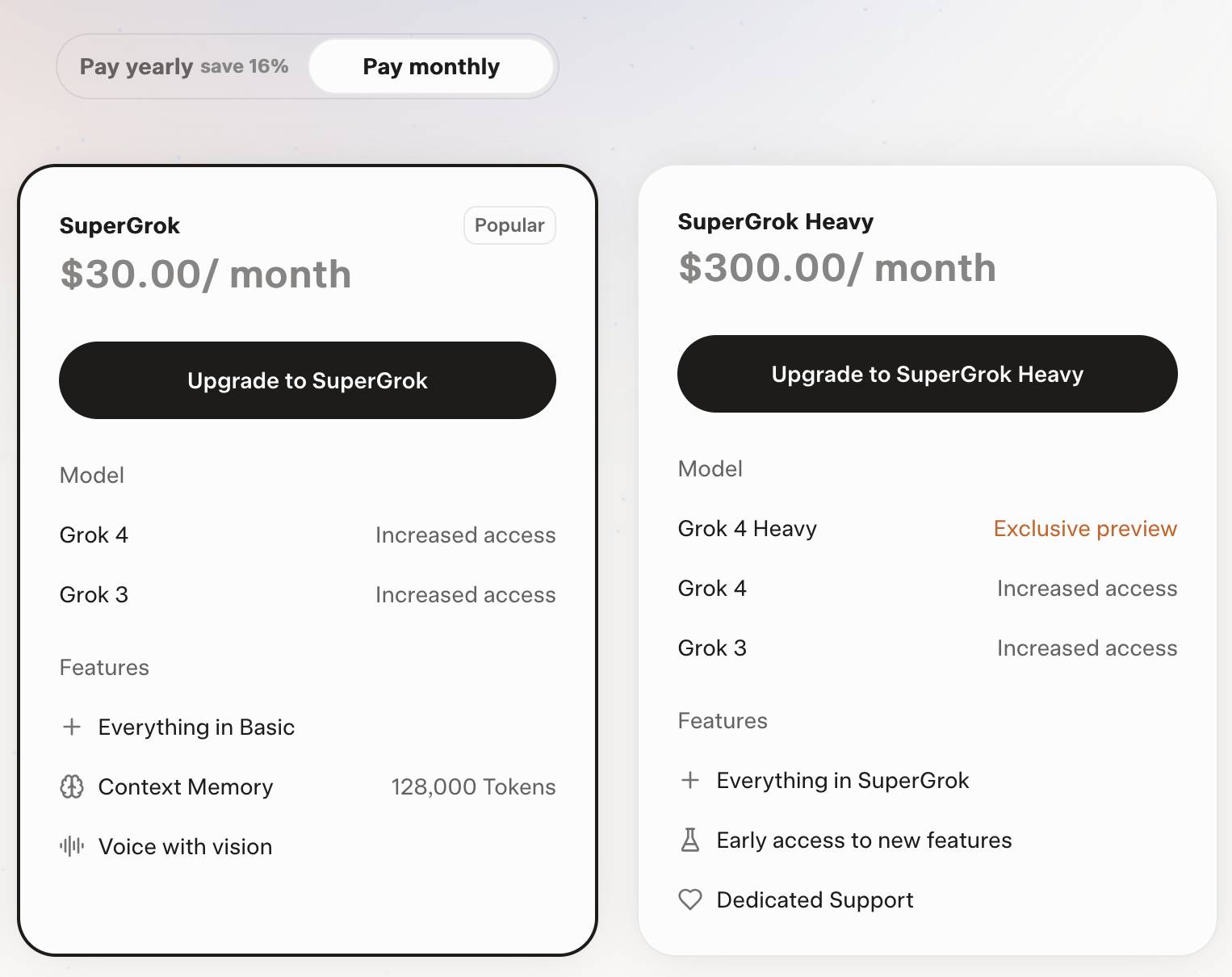Screen dimensions: 1232x977
Task: Select the Pay monthly billing option
Action: pos(431,66)
